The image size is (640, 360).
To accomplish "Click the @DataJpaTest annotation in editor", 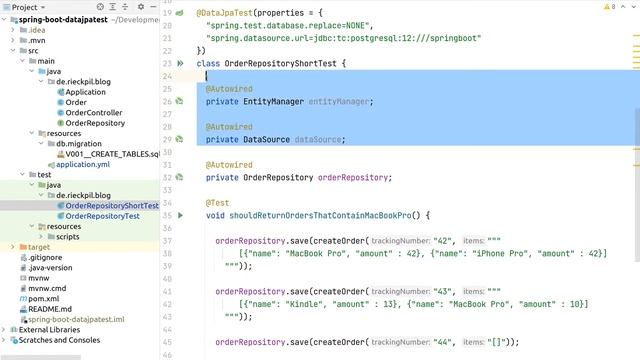I will pos(224,13).
